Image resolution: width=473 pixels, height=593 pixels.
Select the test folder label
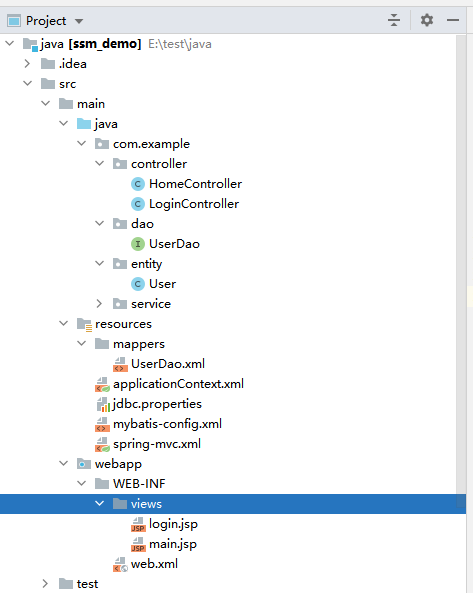point(87,584)
